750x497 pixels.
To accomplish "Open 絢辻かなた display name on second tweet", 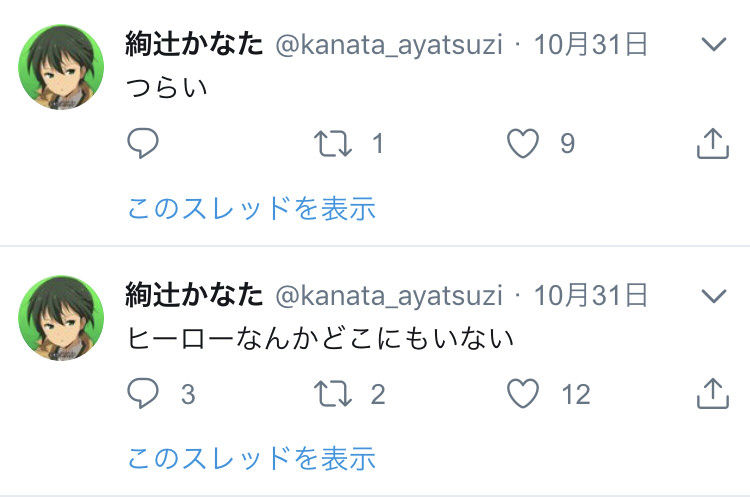I will pos(194,295).
